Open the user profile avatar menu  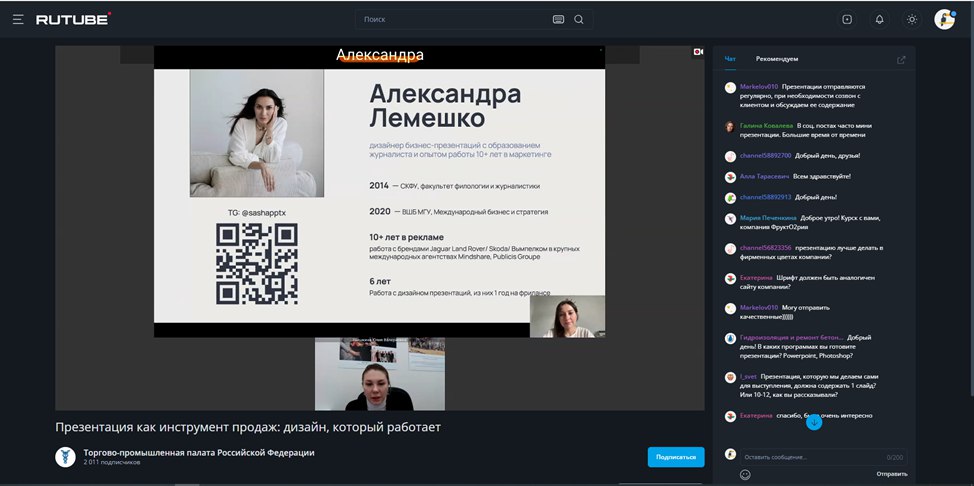click(945, 19)
